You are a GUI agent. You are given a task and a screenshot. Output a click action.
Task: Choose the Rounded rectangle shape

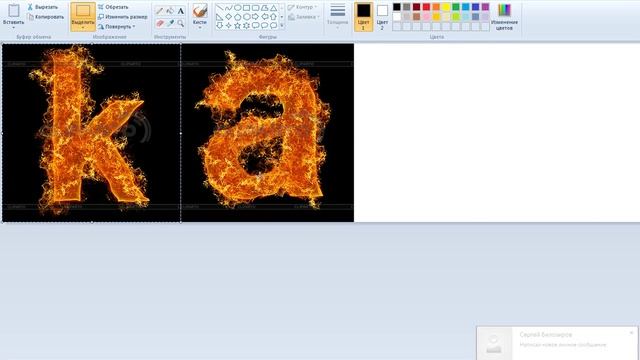click(x=256, y=8)
